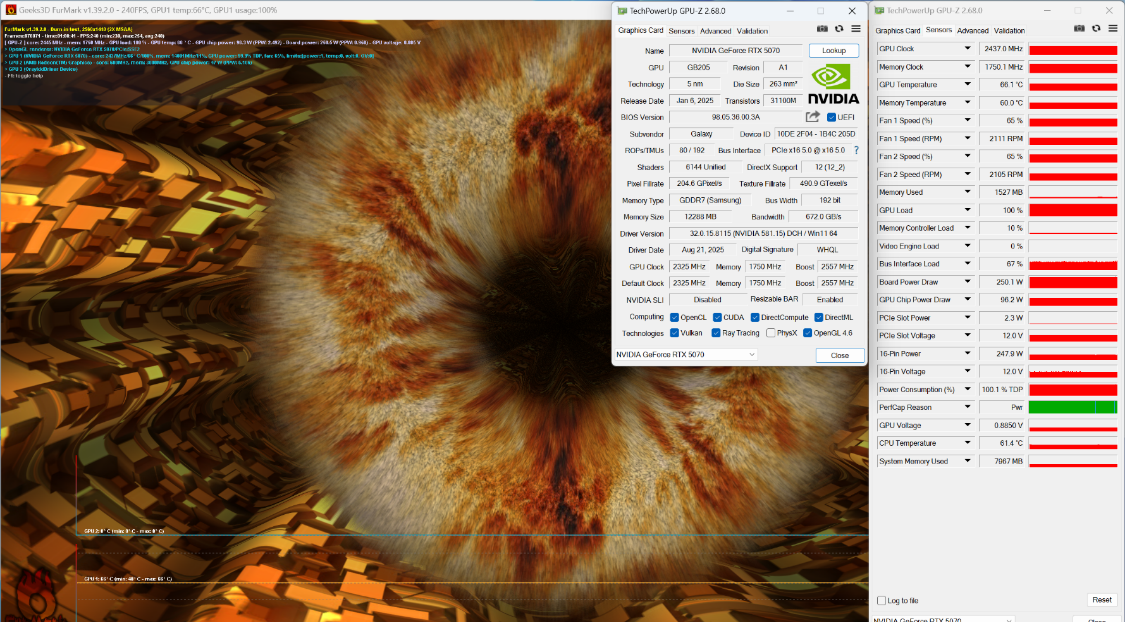The height and width of the screenshot is (622, 1125).
Task: Click the FurMark title bar app icon
Action: click(11, 10)
